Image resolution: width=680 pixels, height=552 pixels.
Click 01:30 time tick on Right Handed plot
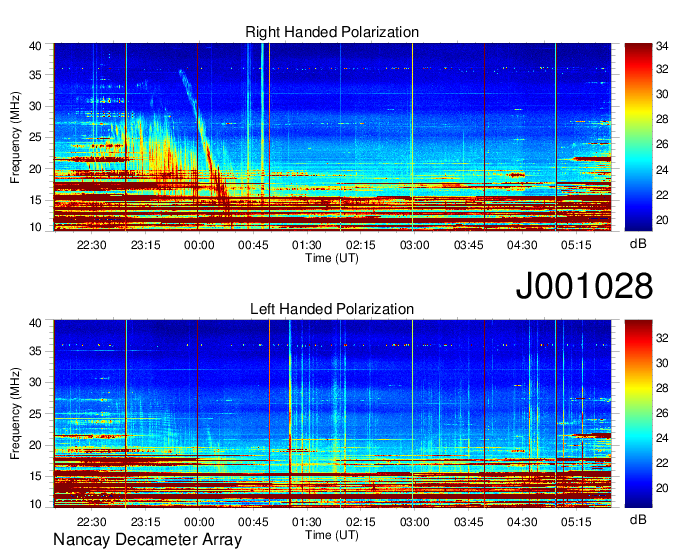(307, 245)
